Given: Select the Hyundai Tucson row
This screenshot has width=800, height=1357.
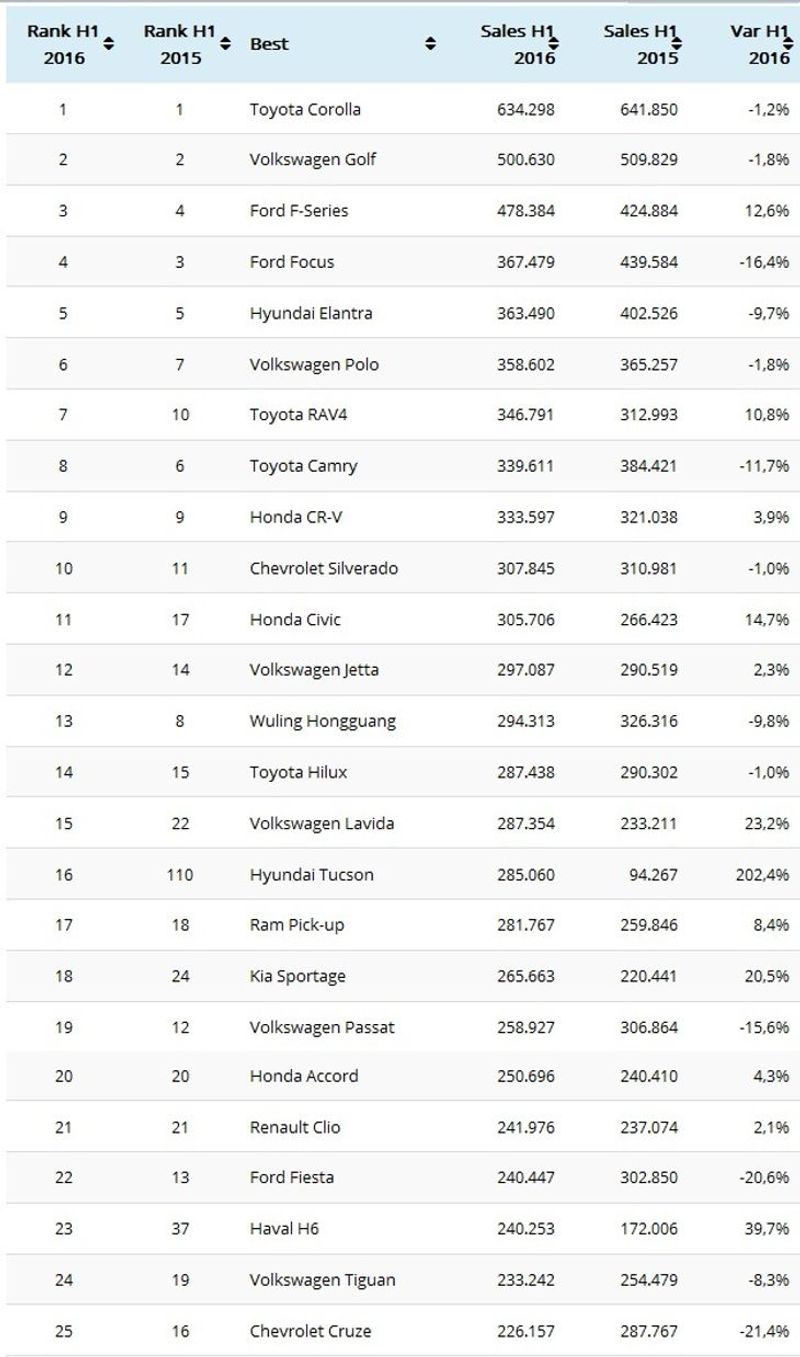Looking at the screenshot, I should click(x=400, y=874).
